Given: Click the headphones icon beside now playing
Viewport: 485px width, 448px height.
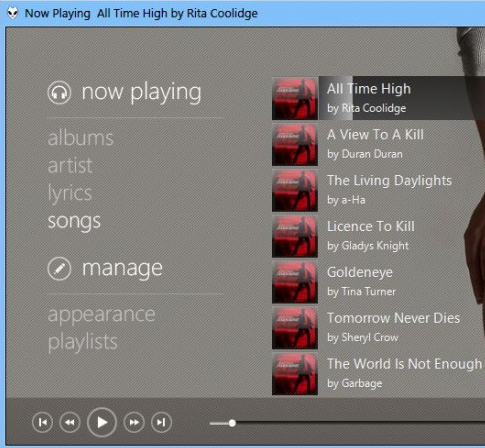Looking at the screenshot, I should coord(59,93).
